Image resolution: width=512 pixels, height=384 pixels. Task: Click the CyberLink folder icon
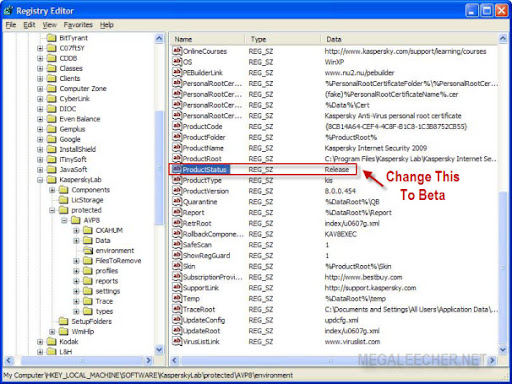[x=51, y=98]
